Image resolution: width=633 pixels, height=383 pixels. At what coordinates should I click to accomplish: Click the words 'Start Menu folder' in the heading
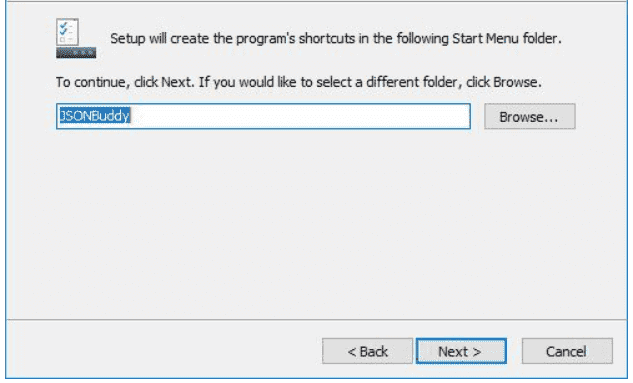(x=505, y=38)
